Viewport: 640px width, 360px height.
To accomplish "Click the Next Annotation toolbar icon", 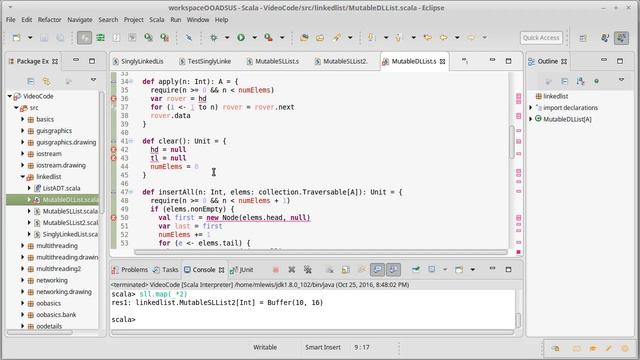I will tap(371, 38).
